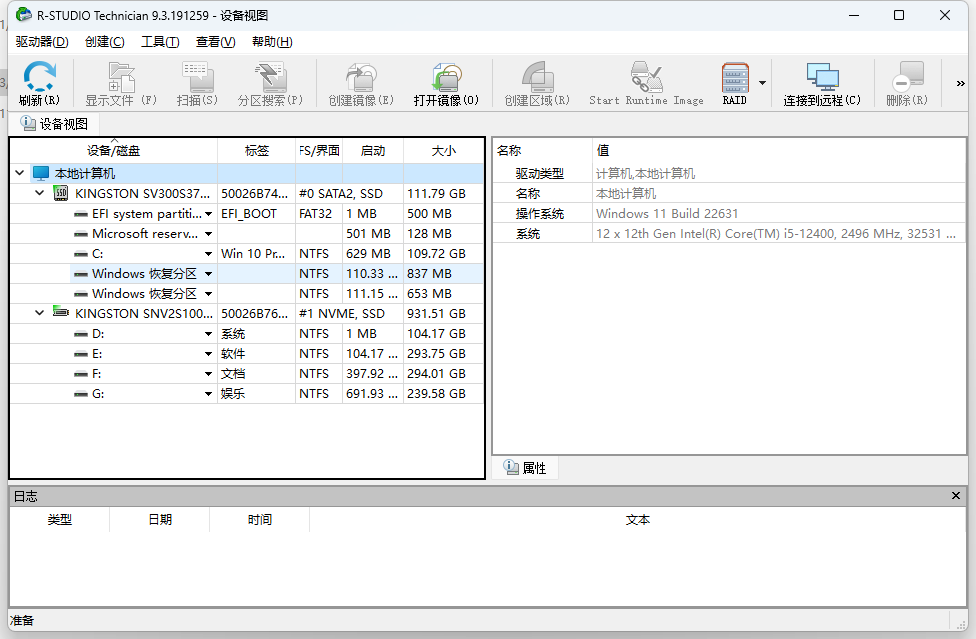Open the 驱动器(D) menu
Screen dimensions: 976x639
pos(42,42)
